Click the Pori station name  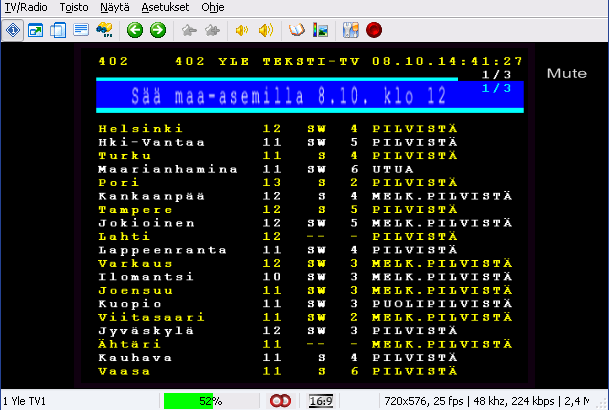[119, 182]
